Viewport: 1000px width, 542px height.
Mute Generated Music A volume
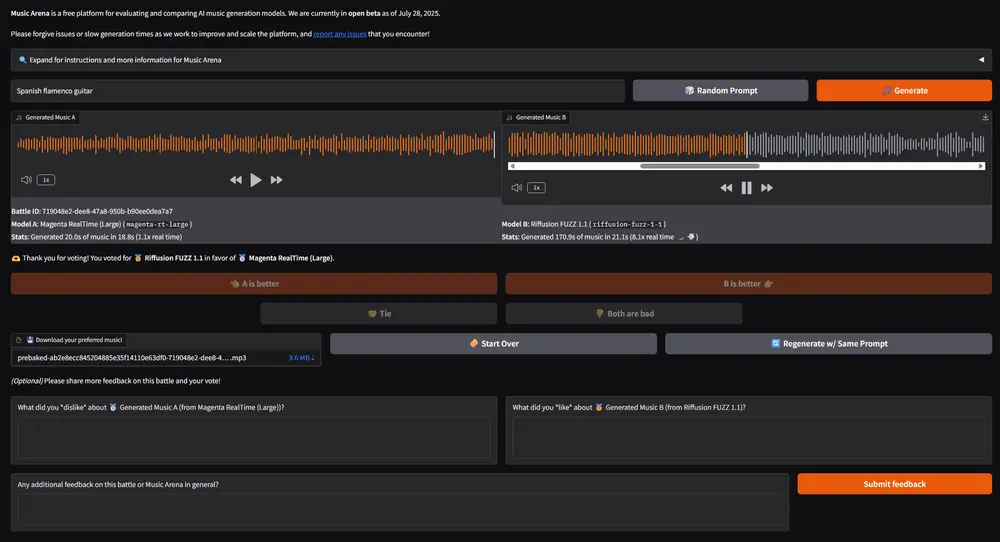(x=26, y=180)
